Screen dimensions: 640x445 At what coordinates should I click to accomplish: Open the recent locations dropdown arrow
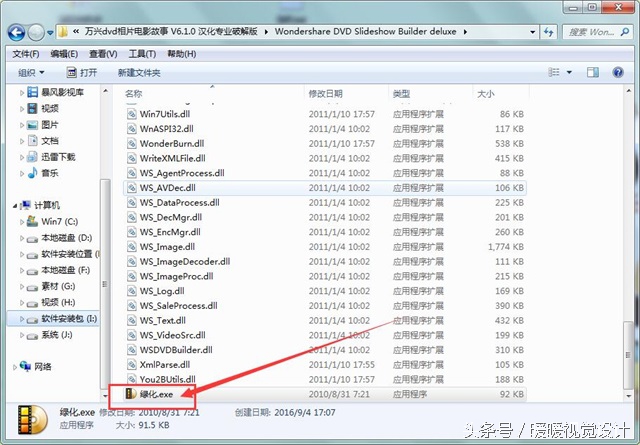coord(50,33)
